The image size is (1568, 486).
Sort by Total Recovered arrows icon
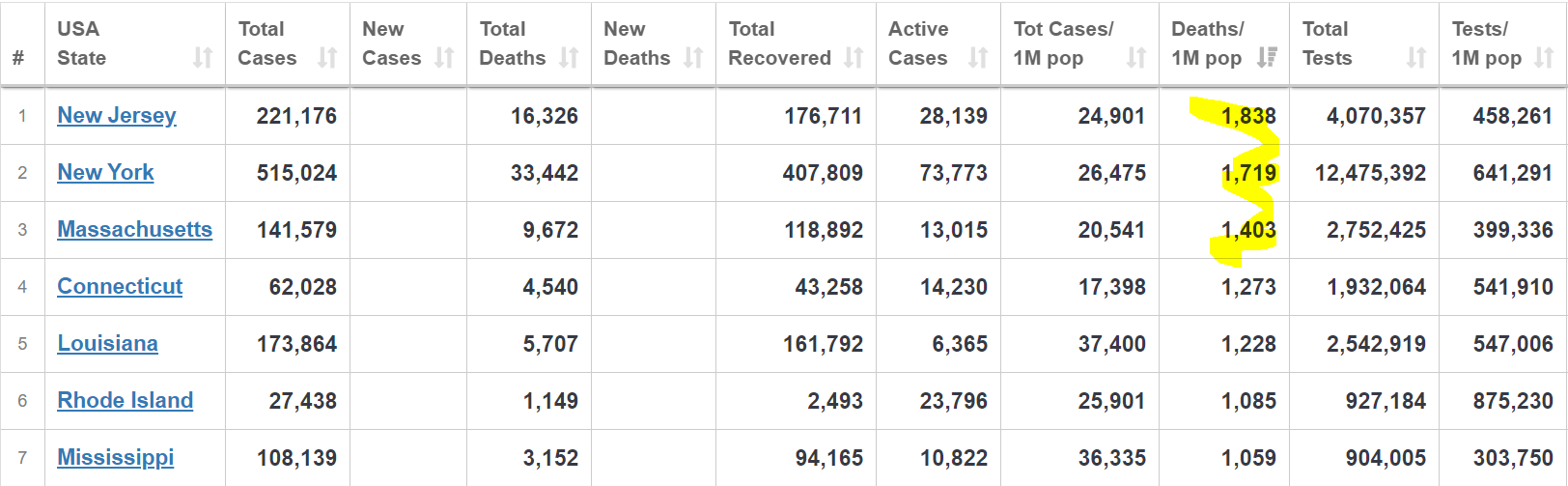[x=854, y=58]
